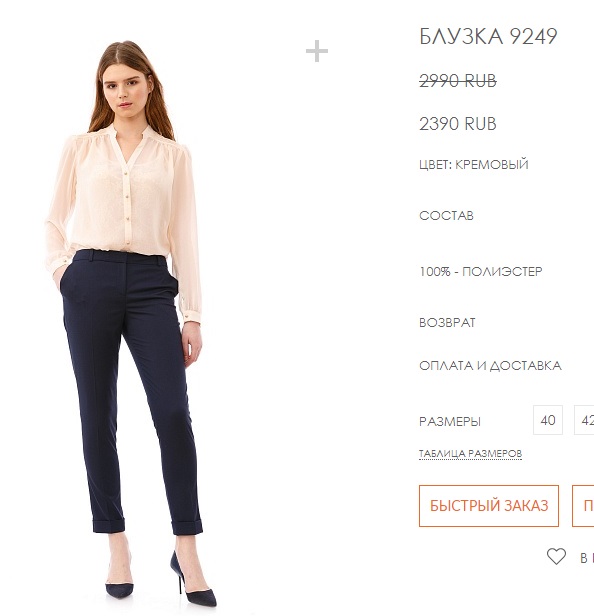The image size is (594, 616).
Task: Click the plus zoom icon on photo
Action: pos(317,51)
